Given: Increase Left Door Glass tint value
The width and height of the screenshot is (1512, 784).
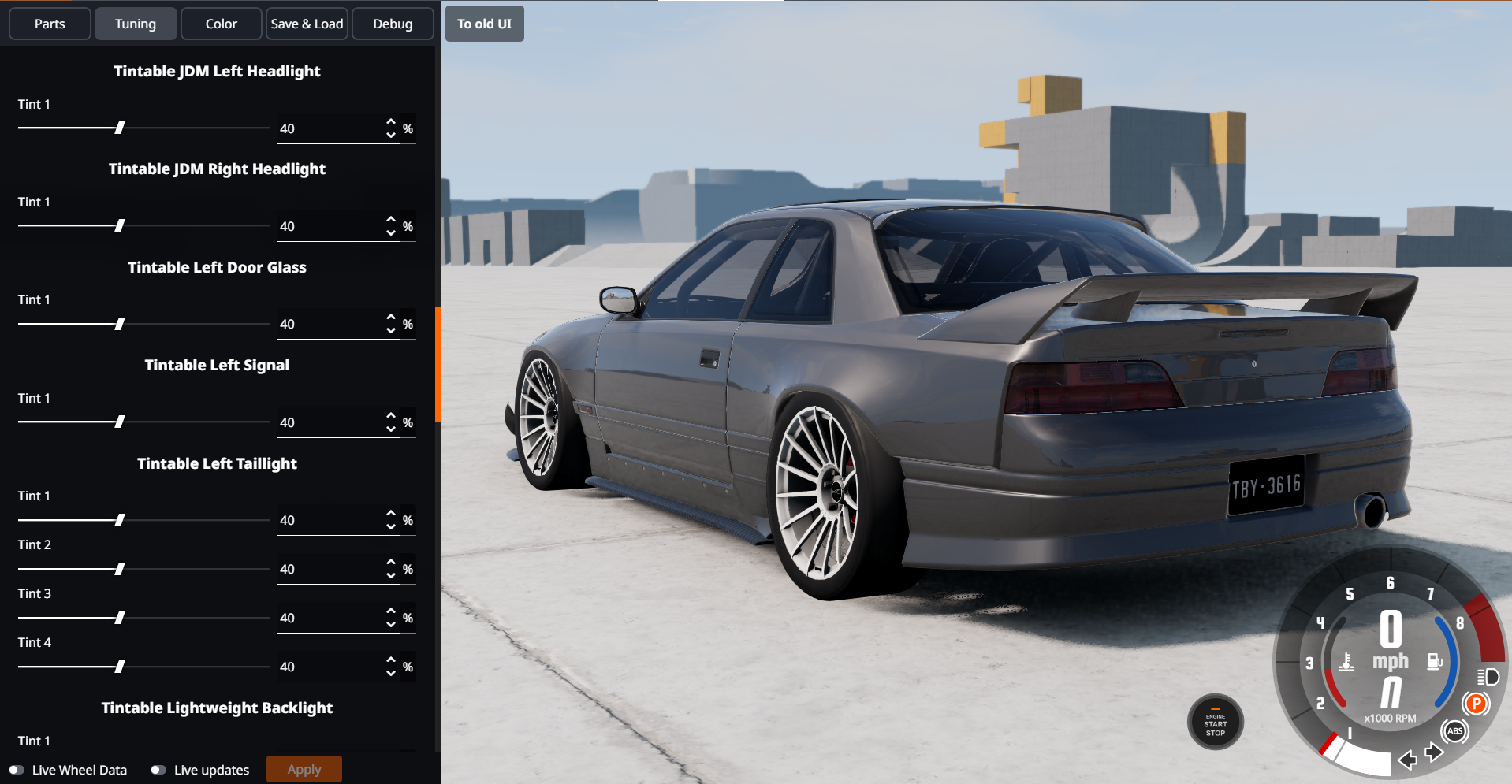Looking at the screenshot, I should pos(391,318).
